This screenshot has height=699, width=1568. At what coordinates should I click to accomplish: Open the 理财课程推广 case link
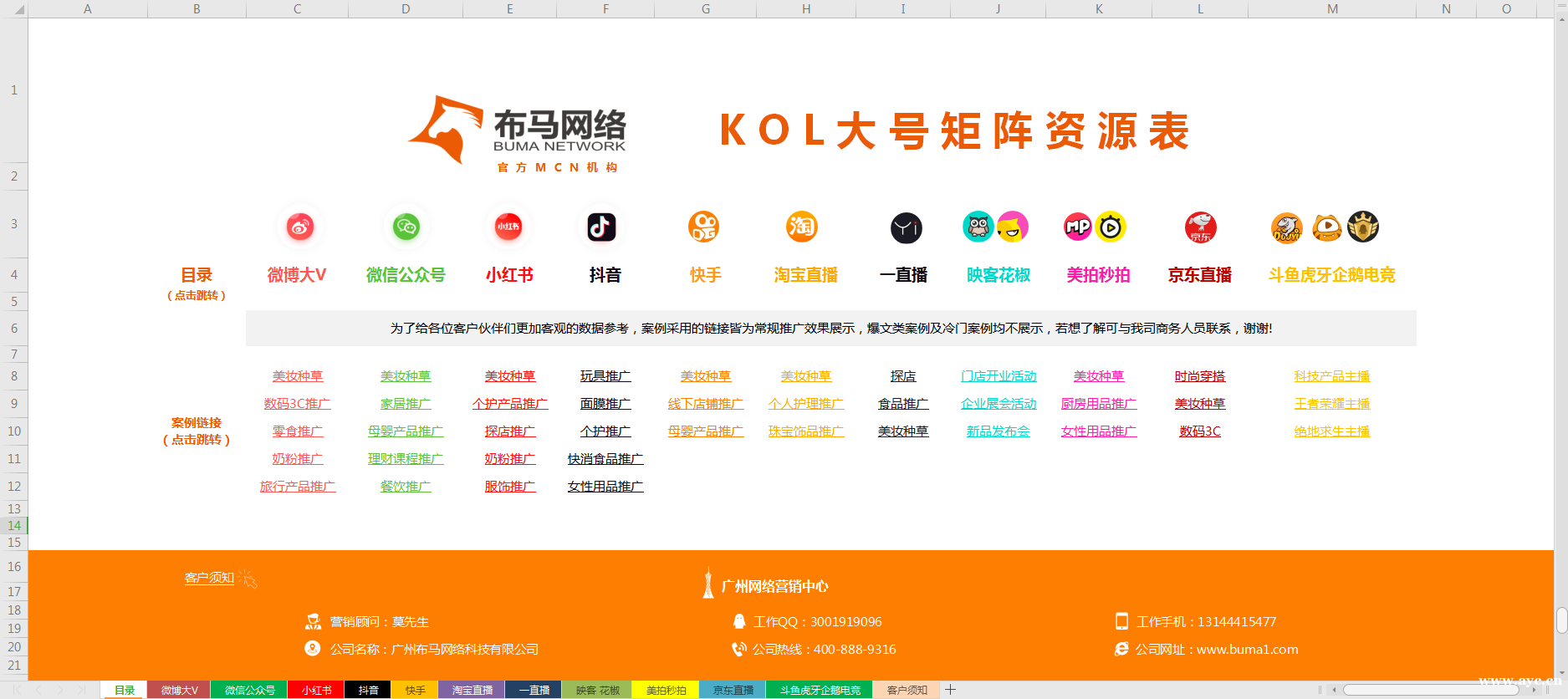(406, 459)
